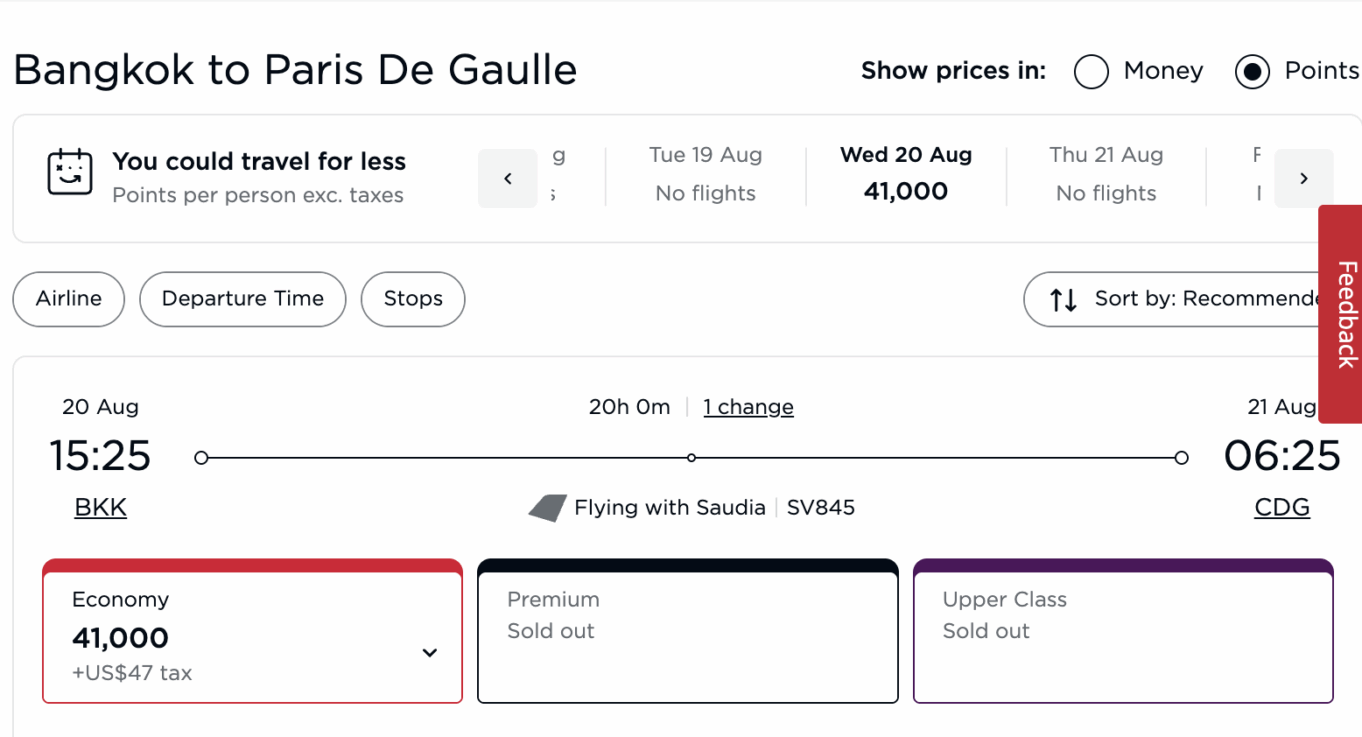Click the next dates arrow
Viewport: 1362px width, 737px height.
(x=1304, y=178)
